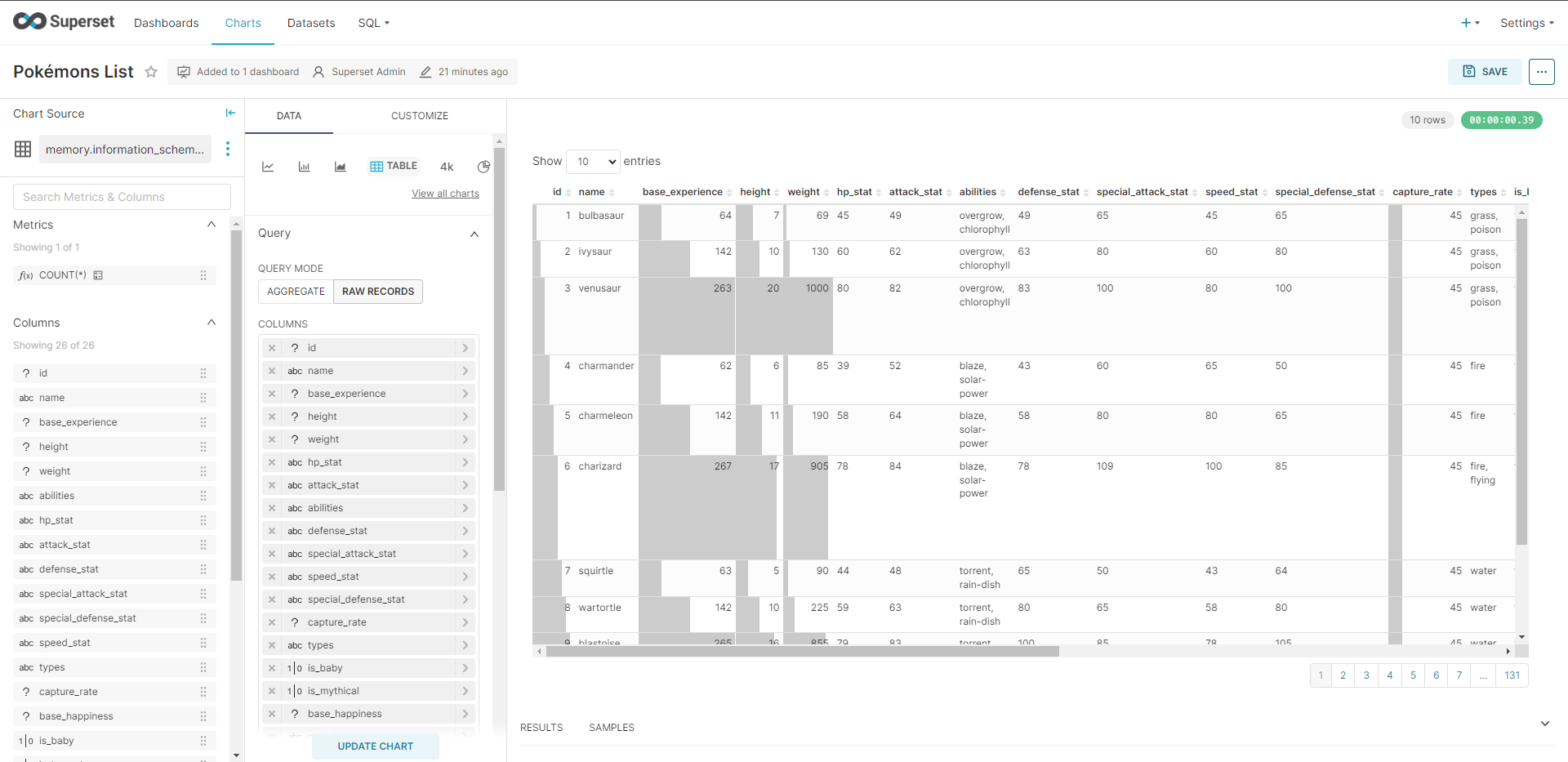Click the Search Metrics & Columns field
This screenshot has height=762, width=1568.
pyautogui.click(x=122, y=197)
